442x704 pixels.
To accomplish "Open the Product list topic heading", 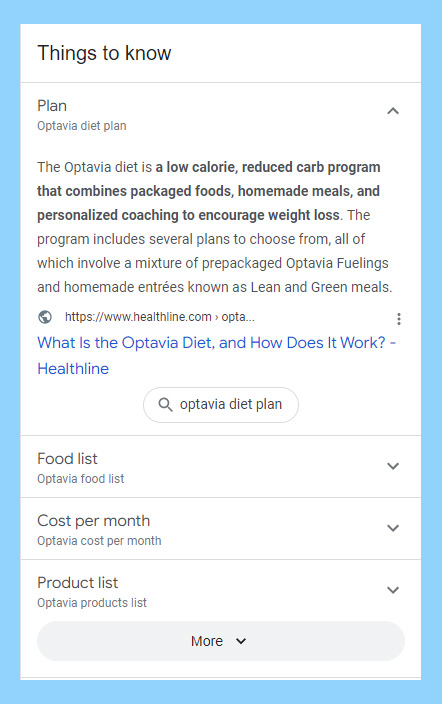I will point(78,583).
